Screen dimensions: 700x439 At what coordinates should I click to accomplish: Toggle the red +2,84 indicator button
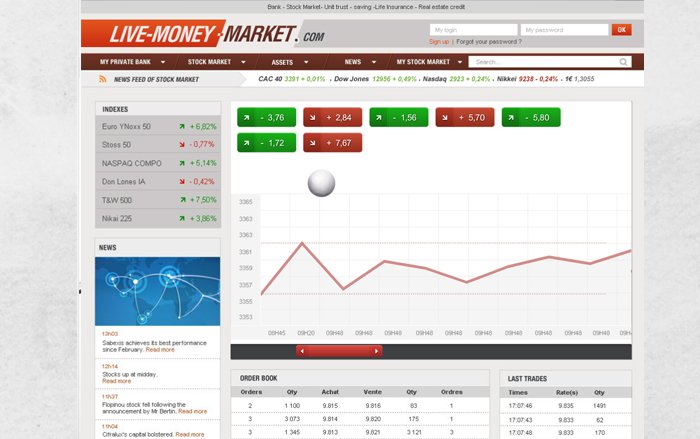[330, 118]
